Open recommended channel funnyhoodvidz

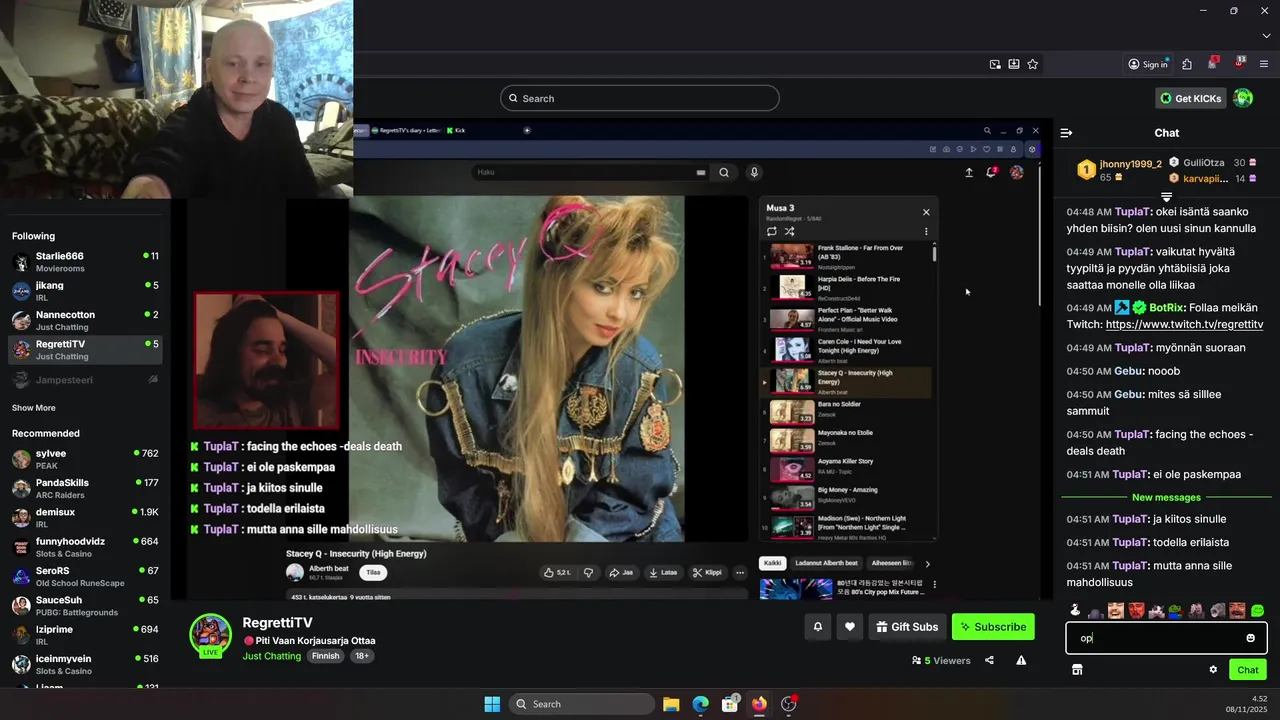click(x=84, y=547)
